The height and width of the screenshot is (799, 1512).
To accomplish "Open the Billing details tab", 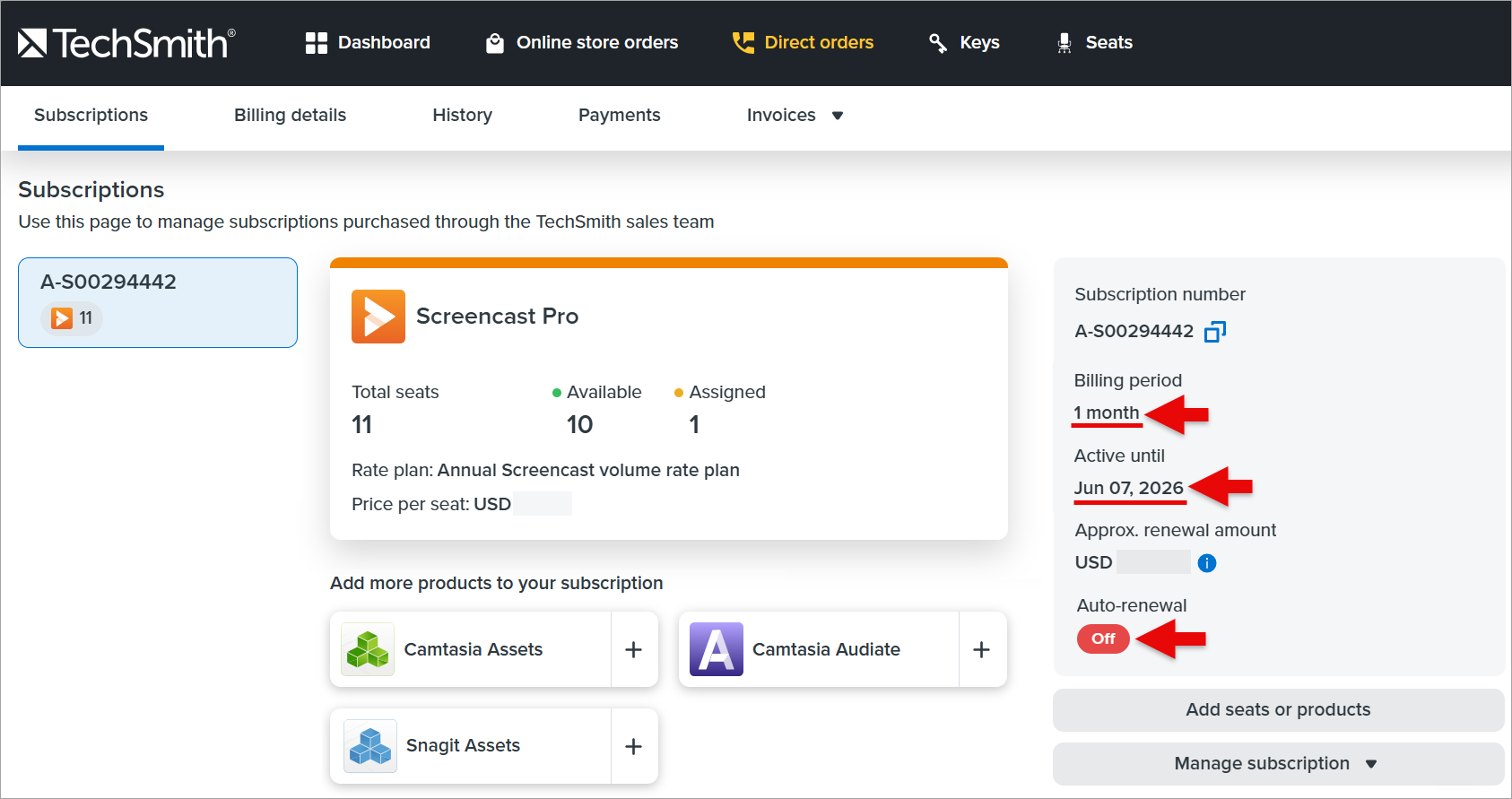I will tap(291, 115).
